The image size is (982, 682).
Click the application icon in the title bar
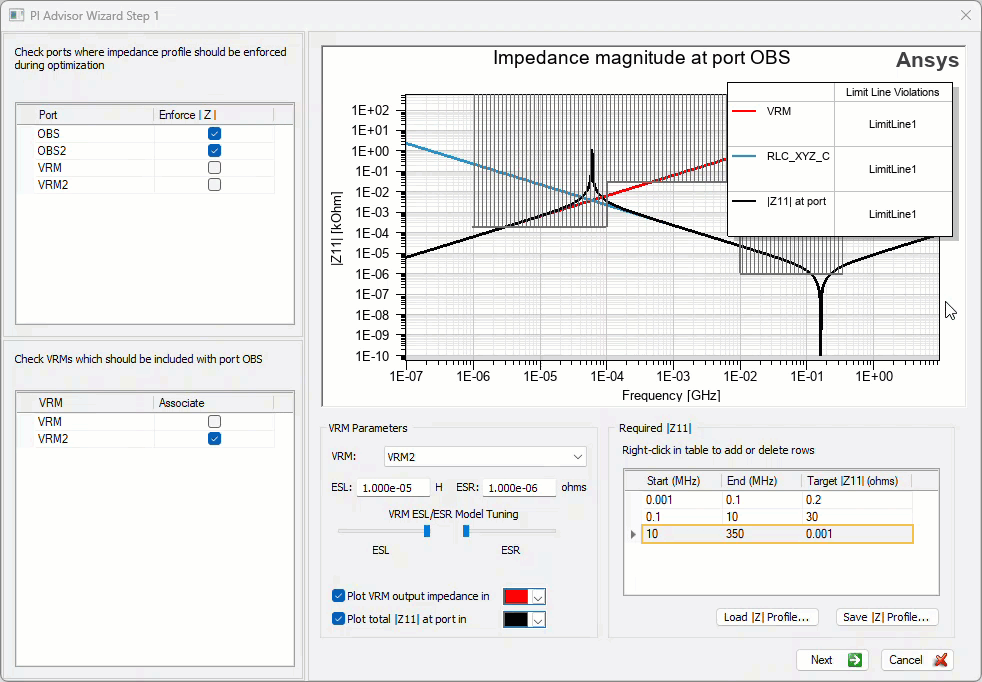coord(17,15)
